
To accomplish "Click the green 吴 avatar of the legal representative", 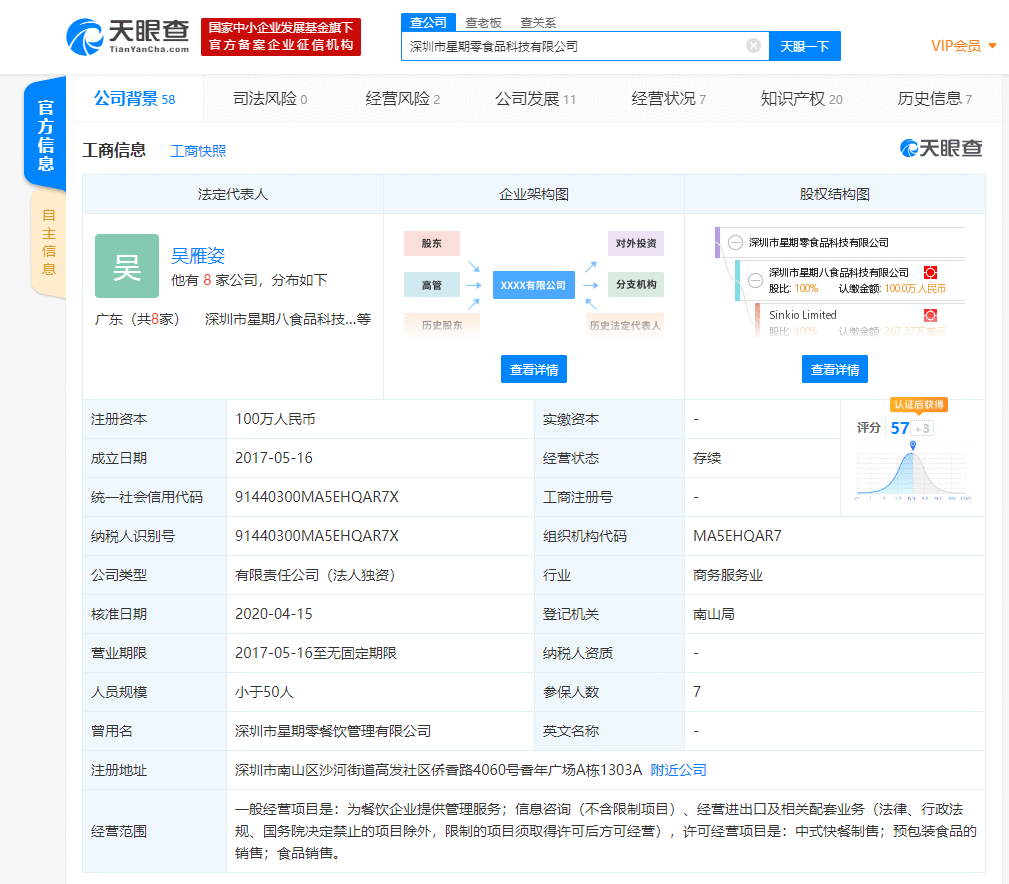I will tap(127, 266).
